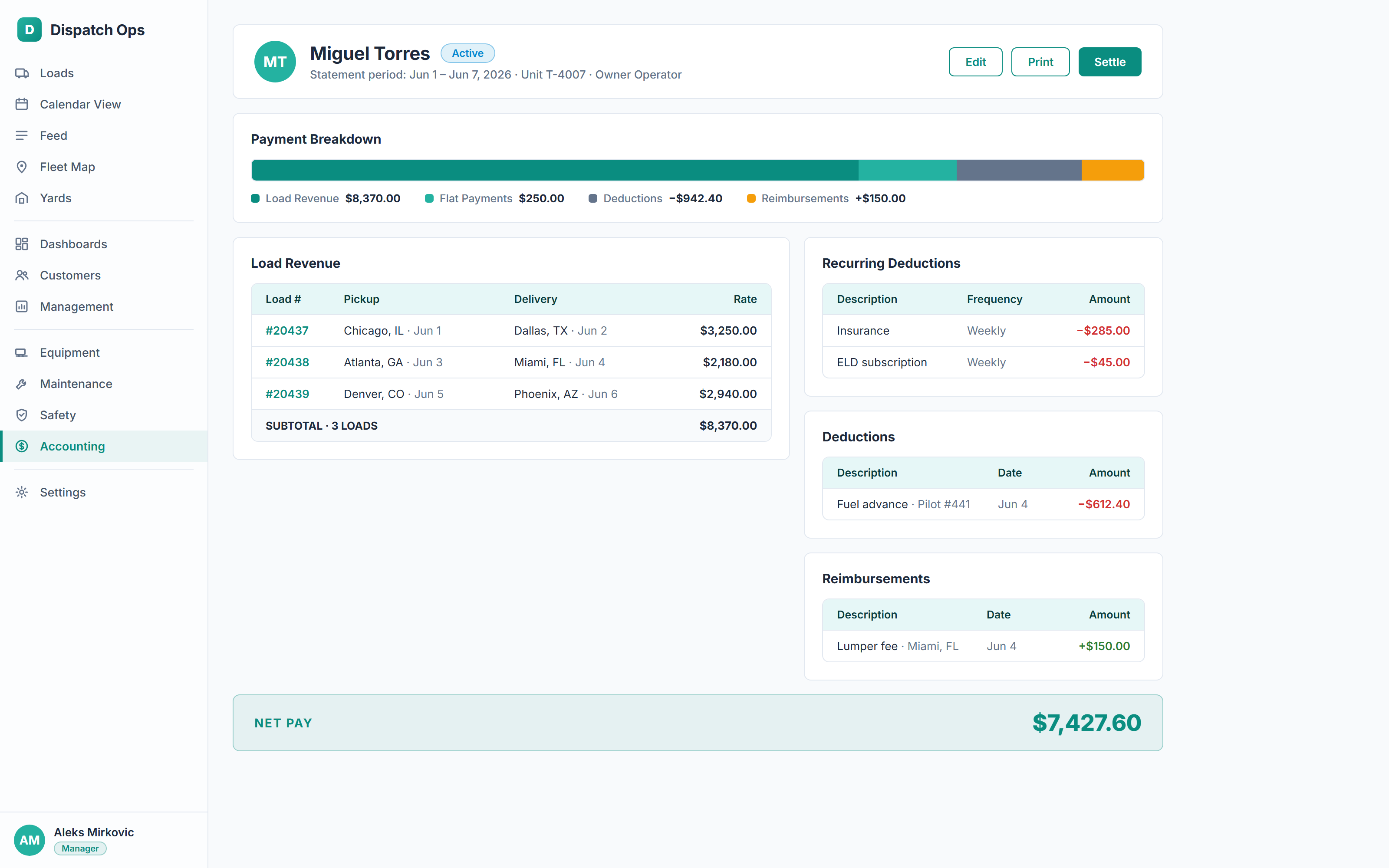This screenshot has height=868, width=1389.
Task: Click the orange Reimbursements bar segment
Action: click(1113, 170)
